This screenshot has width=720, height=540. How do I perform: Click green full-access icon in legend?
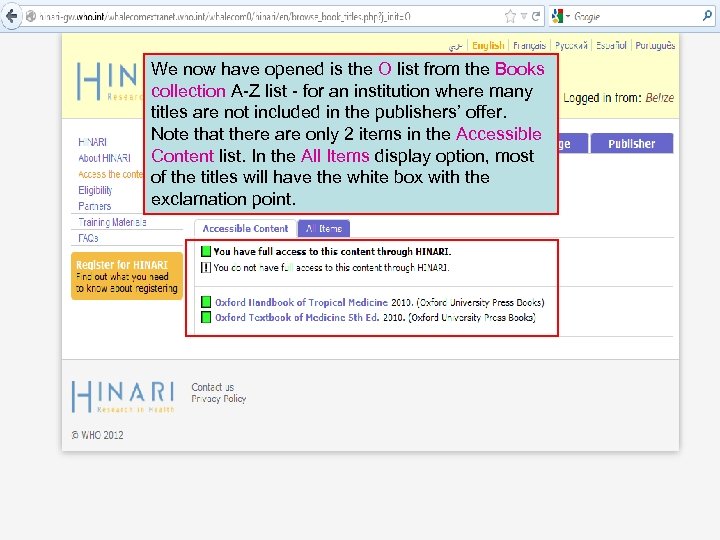pyautogui.click(x=206, y=251)
